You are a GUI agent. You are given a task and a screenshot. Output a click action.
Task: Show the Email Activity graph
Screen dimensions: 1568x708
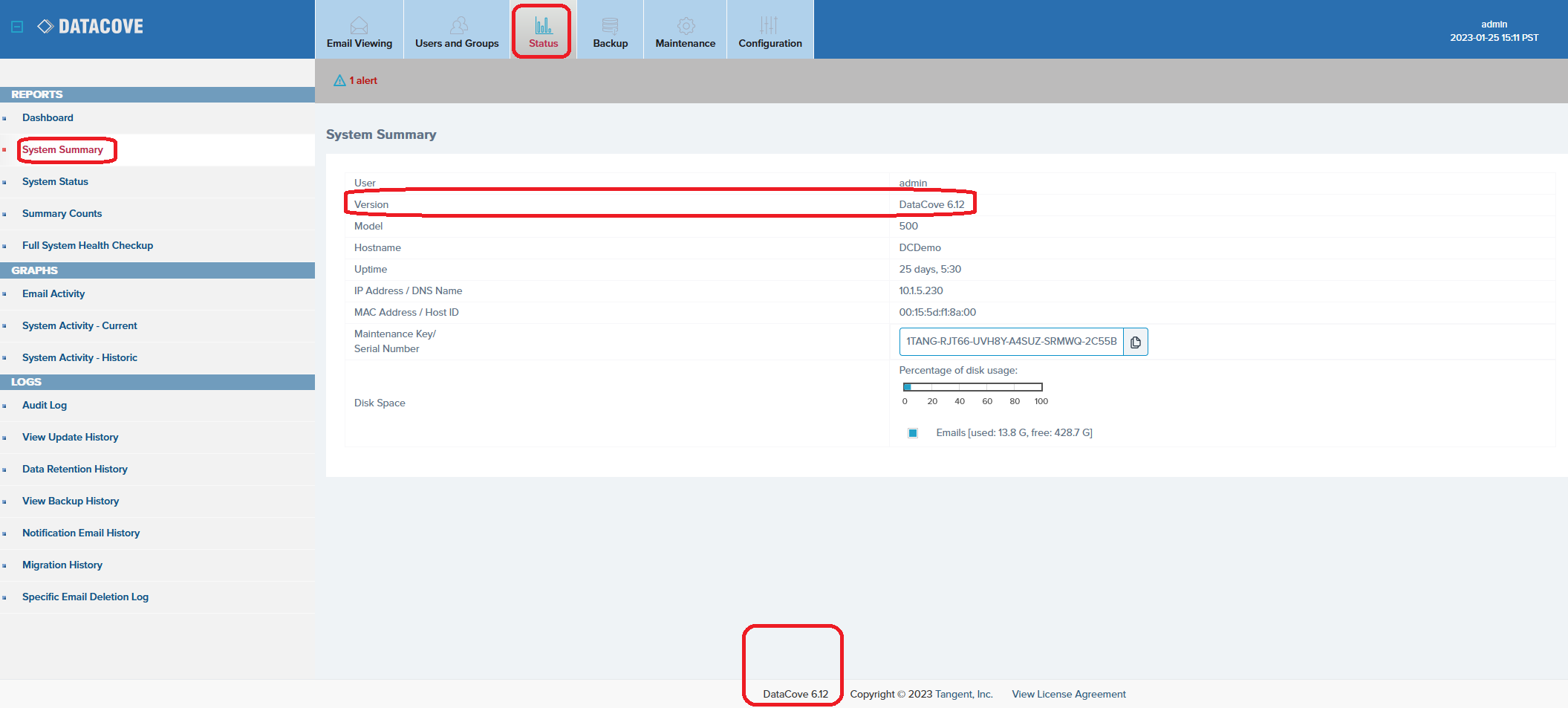tap(53, 293)
